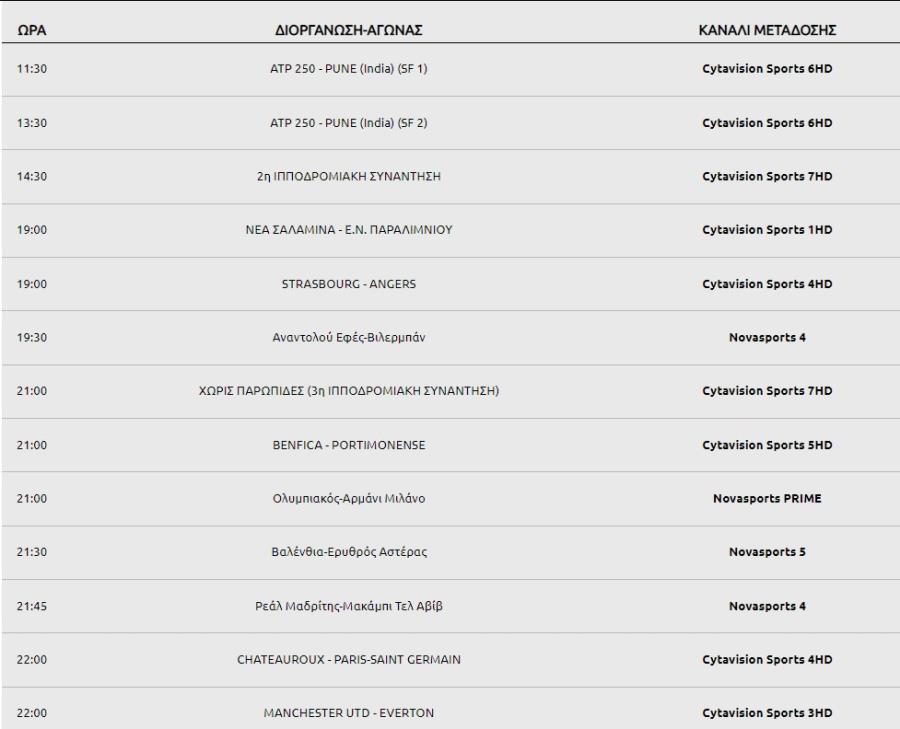Click the ΩΡΑ column header
Image resolution: width=900 pixels, height=729 pixels.
32,30
